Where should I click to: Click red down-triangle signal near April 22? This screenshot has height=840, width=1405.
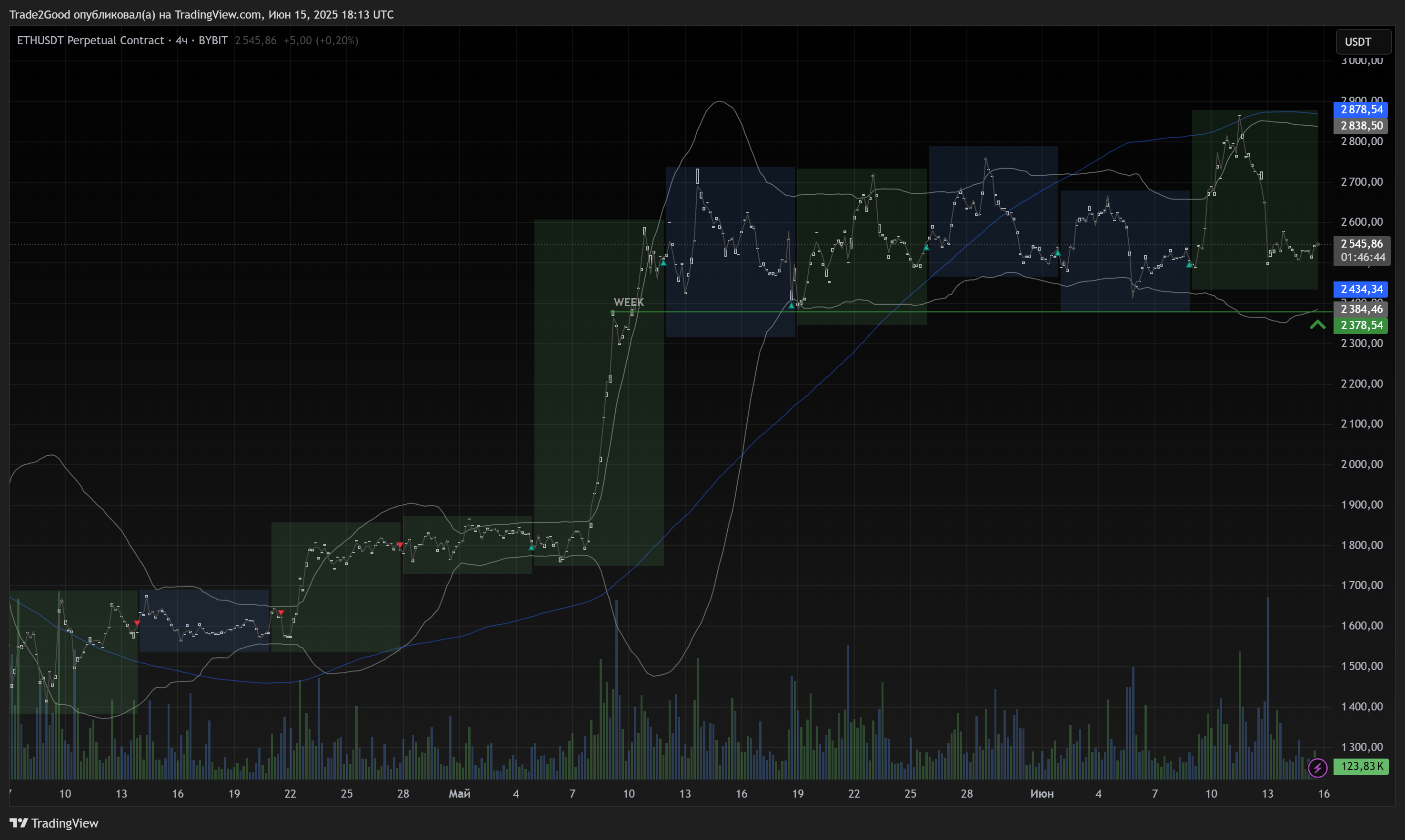point(281,613)
